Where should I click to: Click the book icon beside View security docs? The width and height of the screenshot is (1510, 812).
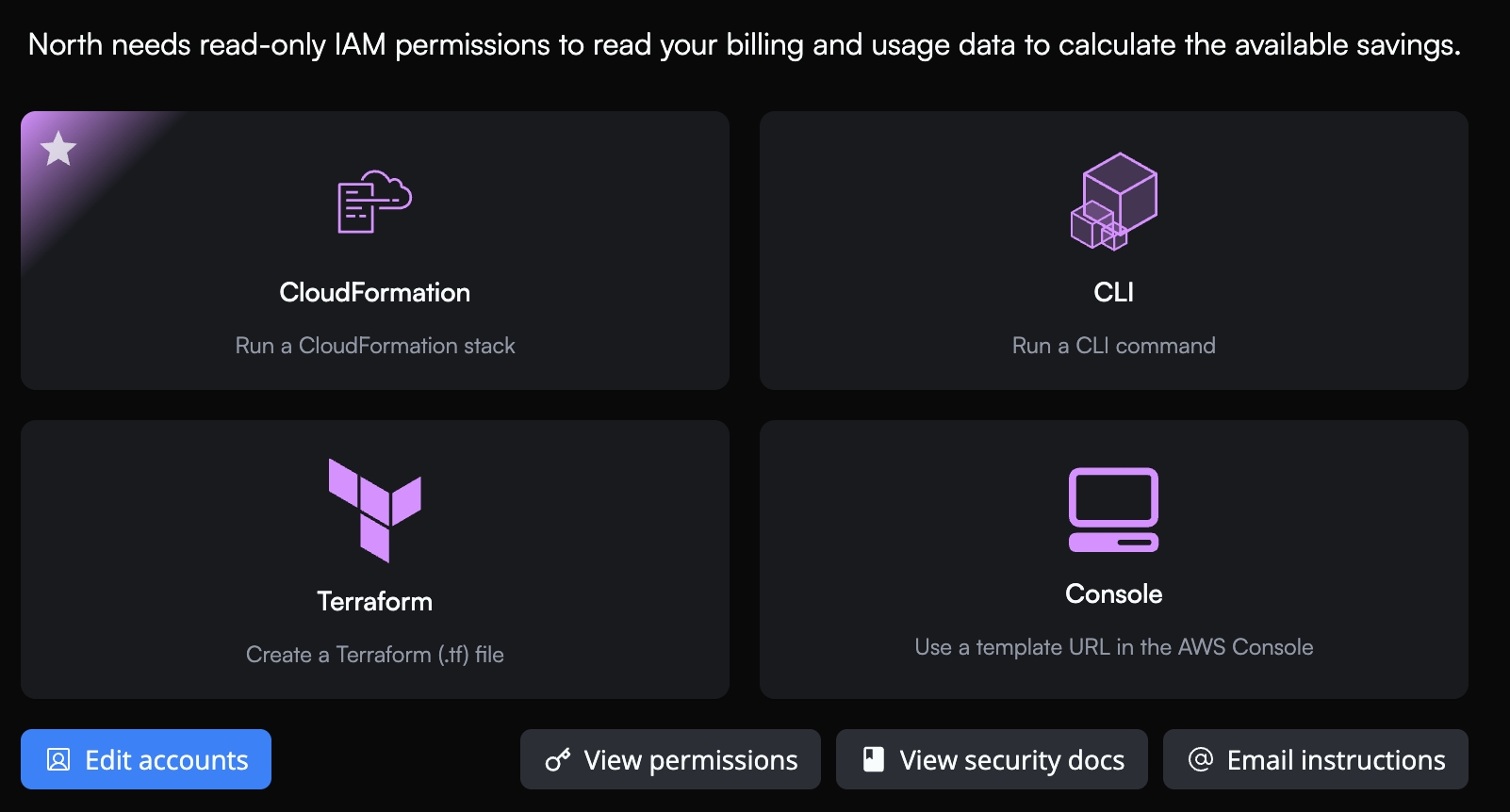pos(874,760)
